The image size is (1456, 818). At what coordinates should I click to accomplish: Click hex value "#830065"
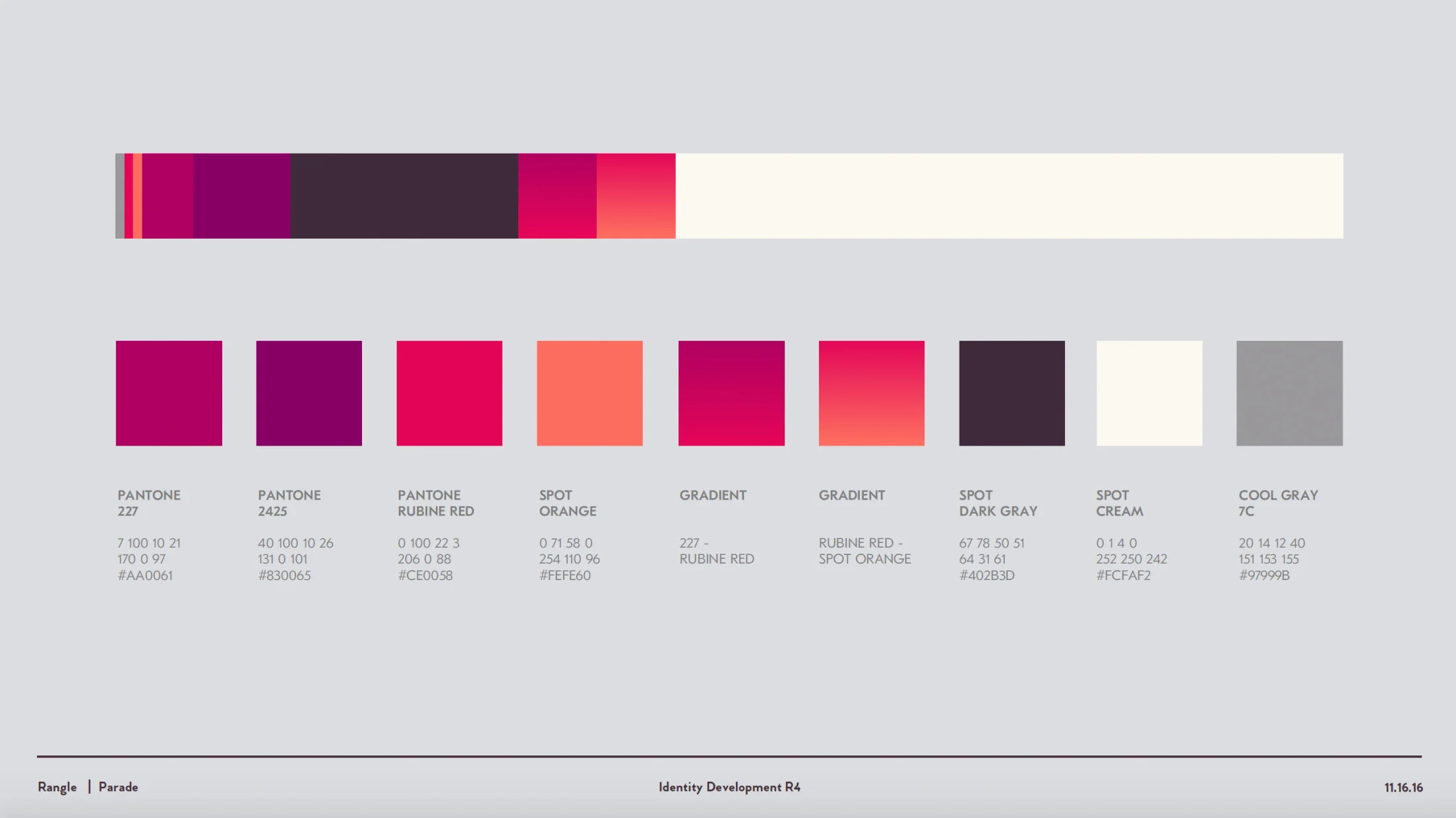point(284,575)
